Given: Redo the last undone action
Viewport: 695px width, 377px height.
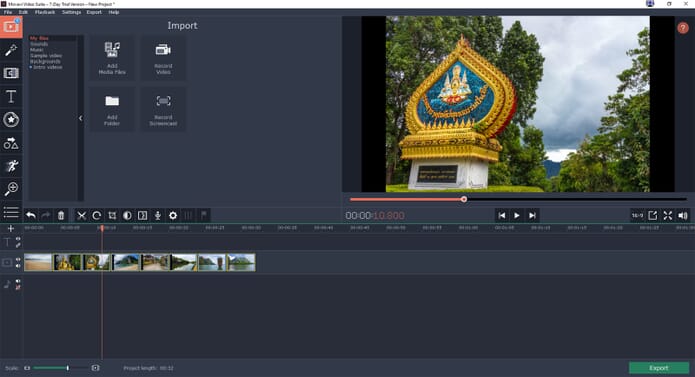Looking at the screenshot, I should point(46,216).
